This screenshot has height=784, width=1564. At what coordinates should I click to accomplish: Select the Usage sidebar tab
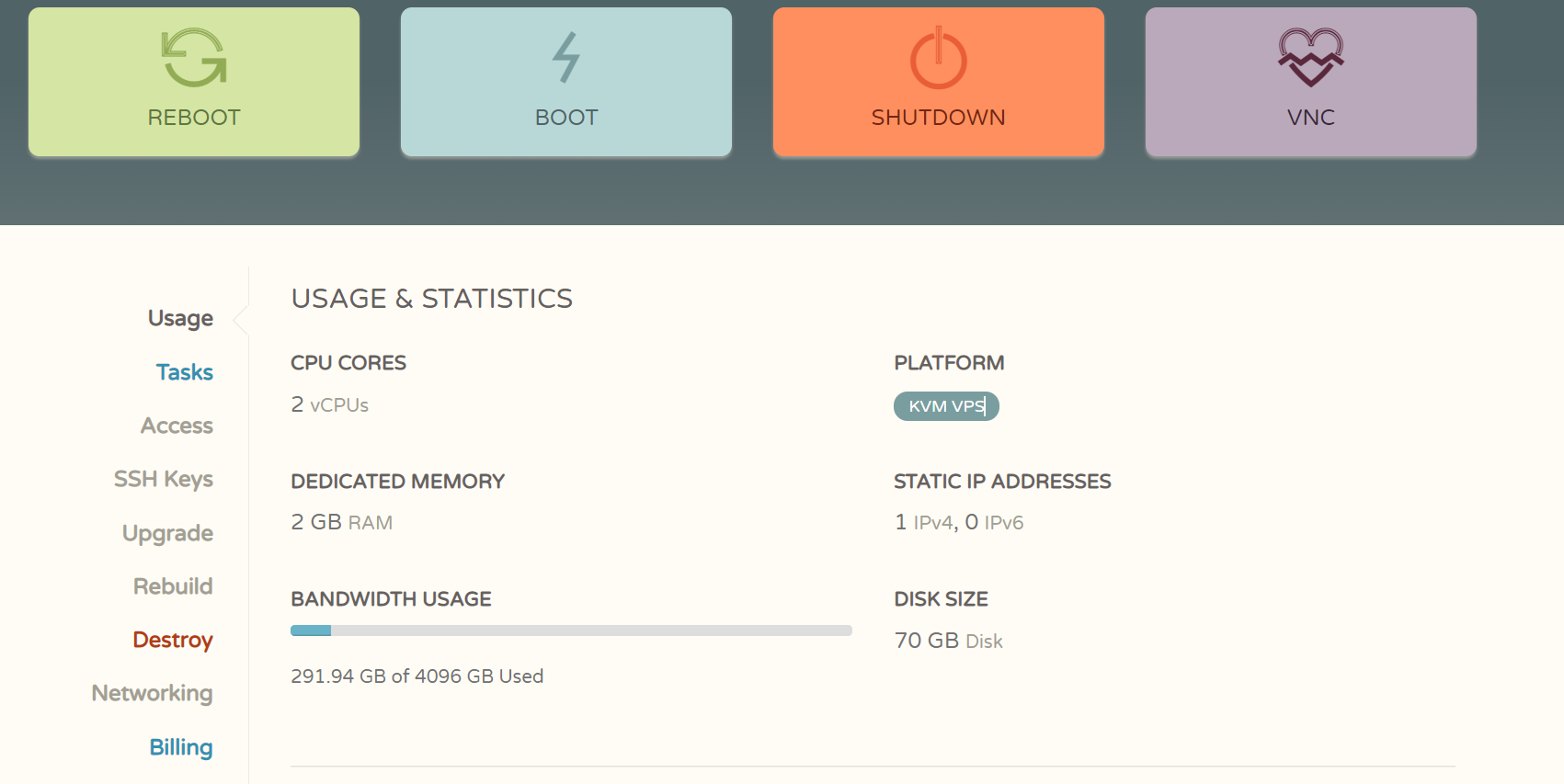click(x=180, y=318)
